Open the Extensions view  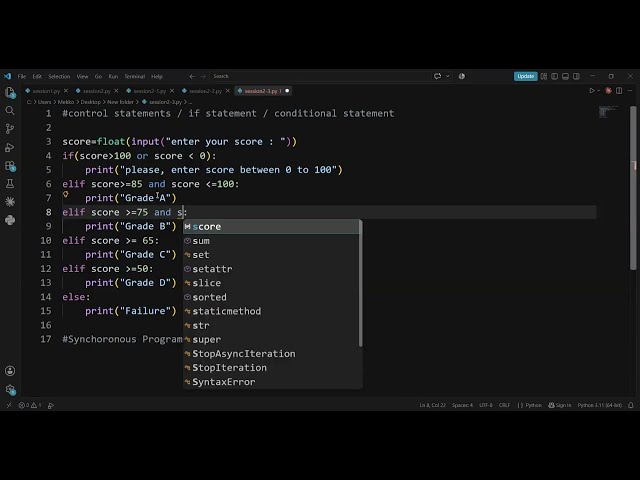click(10, 166)
